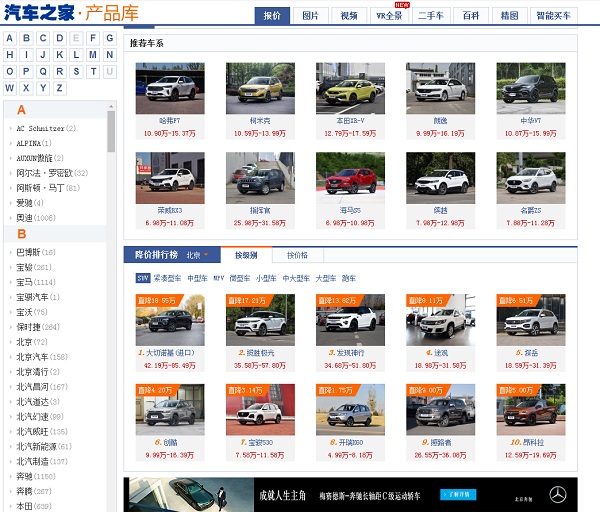Open the 爱驰 brand item

29,203
